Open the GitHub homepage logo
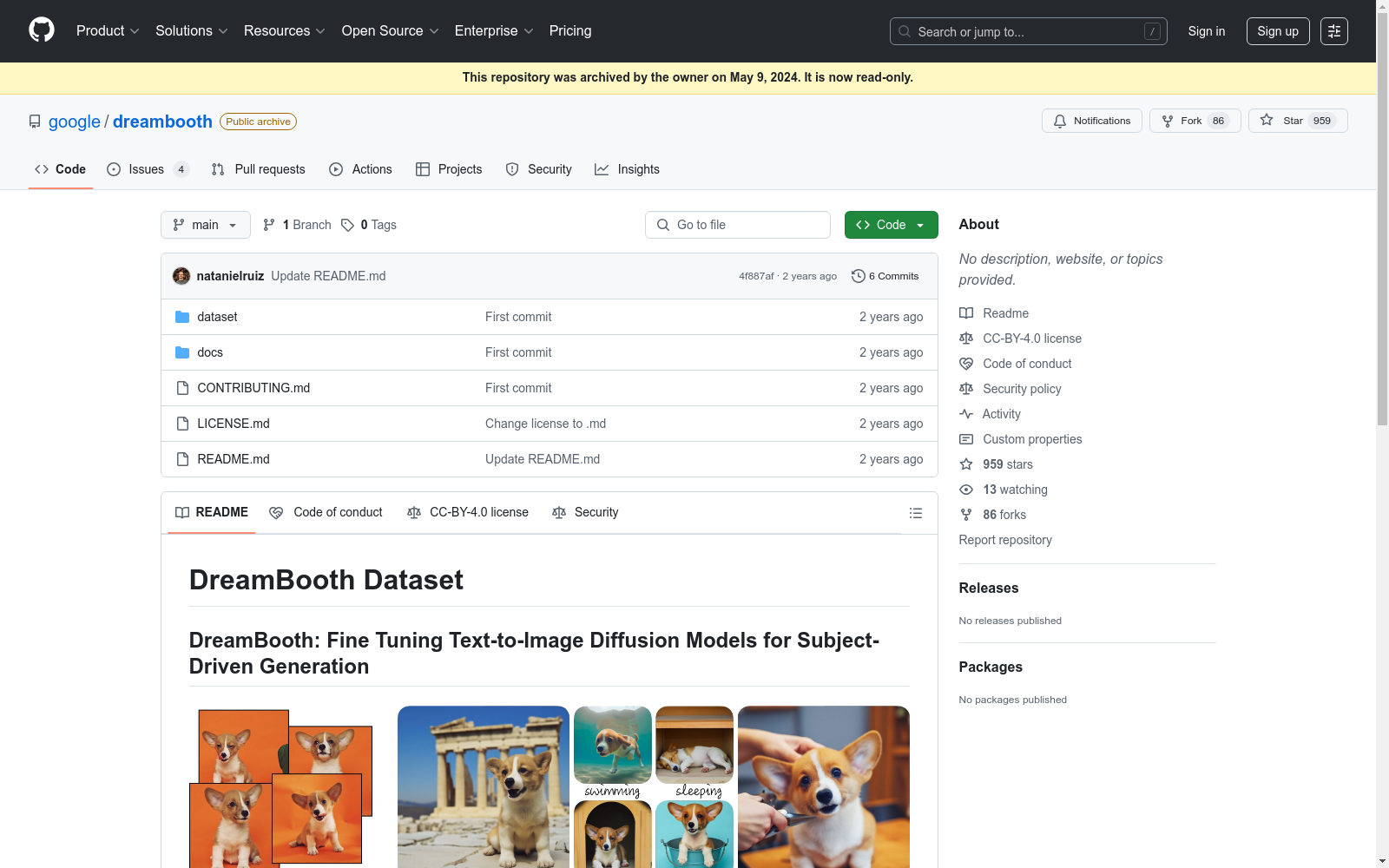Image resolution: width=1389 pixels, height=868 pixels. (x=42, y=30)
